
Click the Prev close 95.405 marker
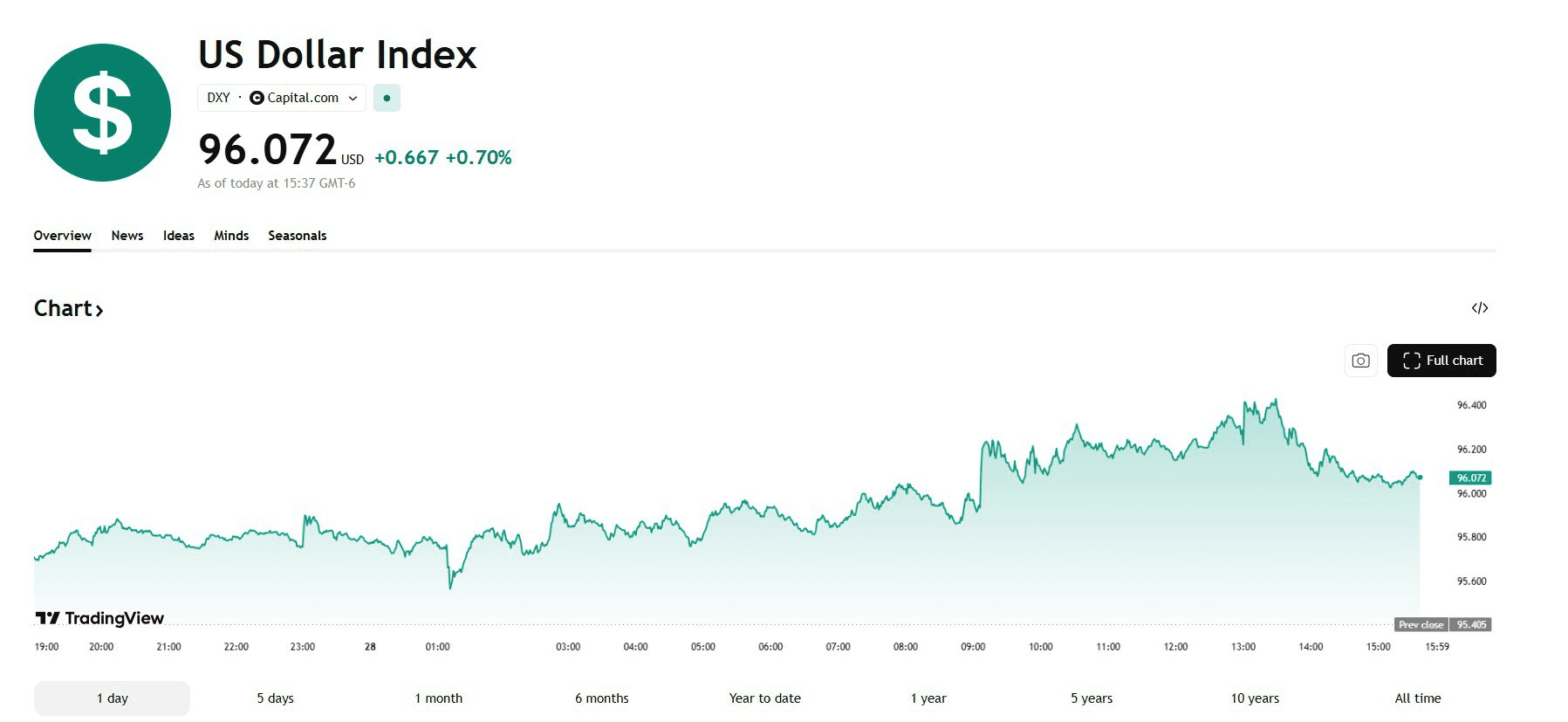coord(1442,624)
